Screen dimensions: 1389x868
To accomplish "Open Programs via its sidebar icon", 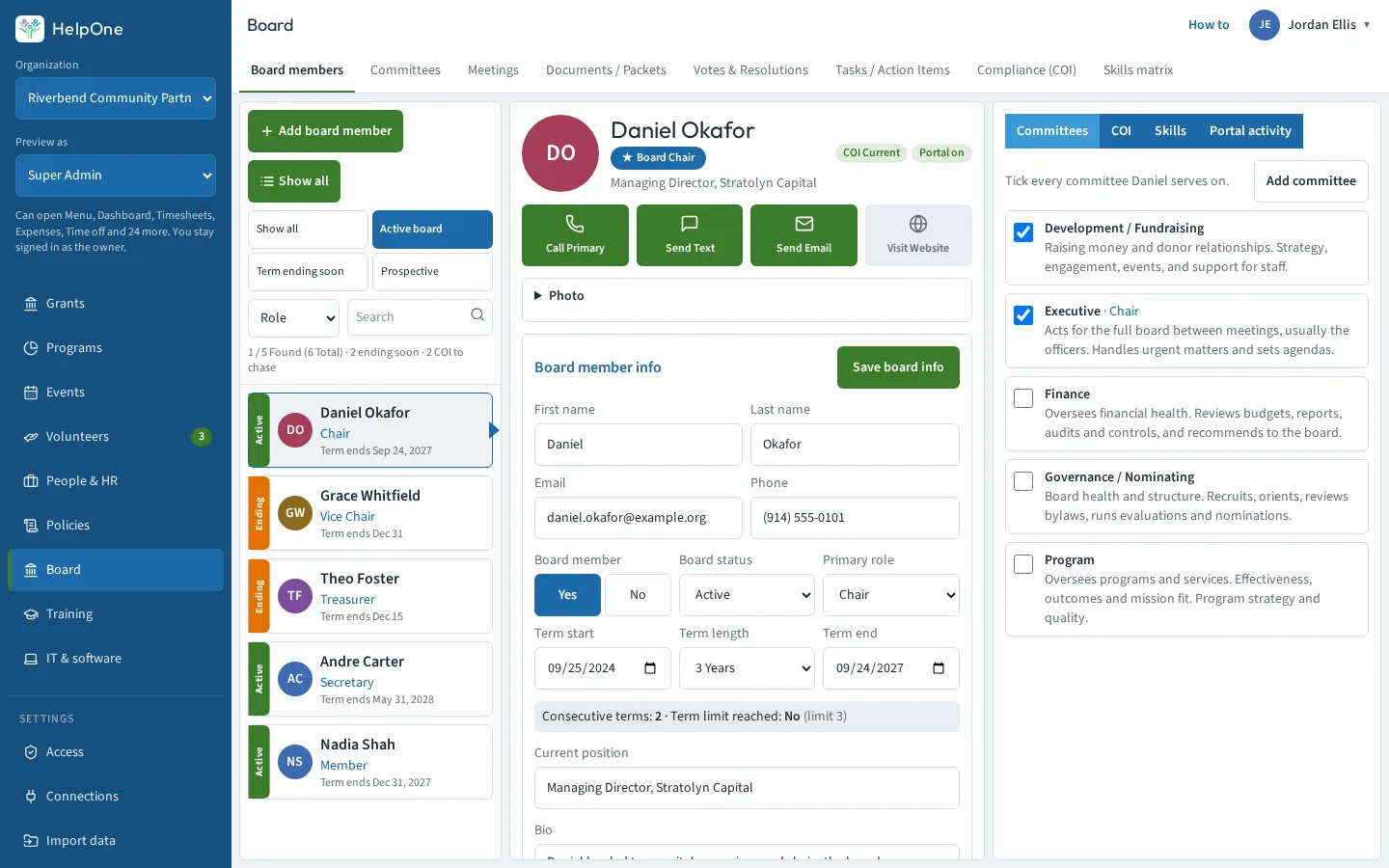I will (31, 348).
